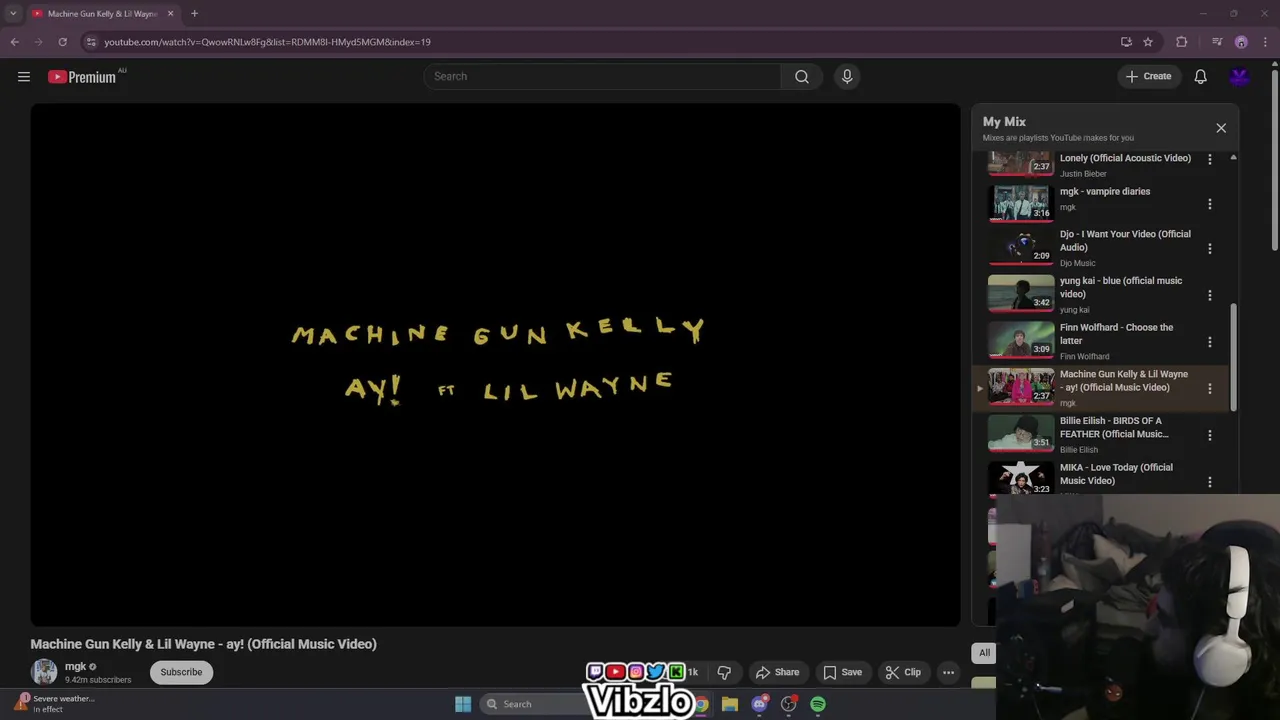Select the All filter chip
Screen dimensions: 1280x720
pyautogui.click(x=984, y=653)
